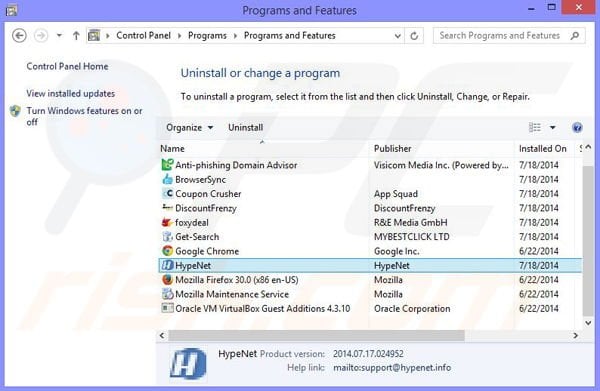
Task: Select the Coupon Crusher row name
Action: [208, 194]
